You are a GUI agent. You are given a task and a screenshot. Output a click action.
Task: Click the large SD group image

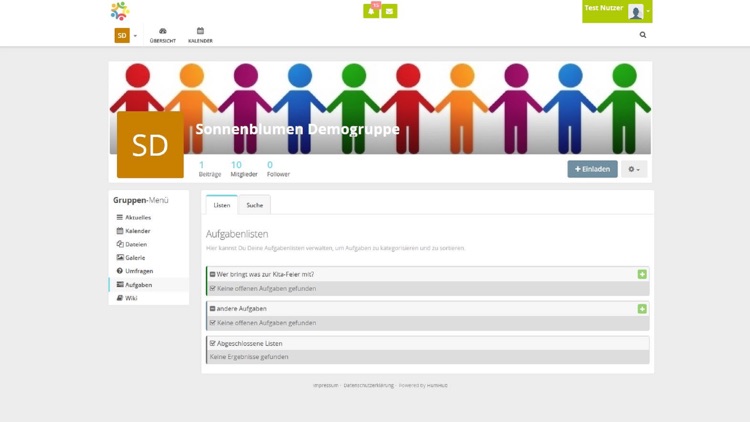[x=150, y=144]
